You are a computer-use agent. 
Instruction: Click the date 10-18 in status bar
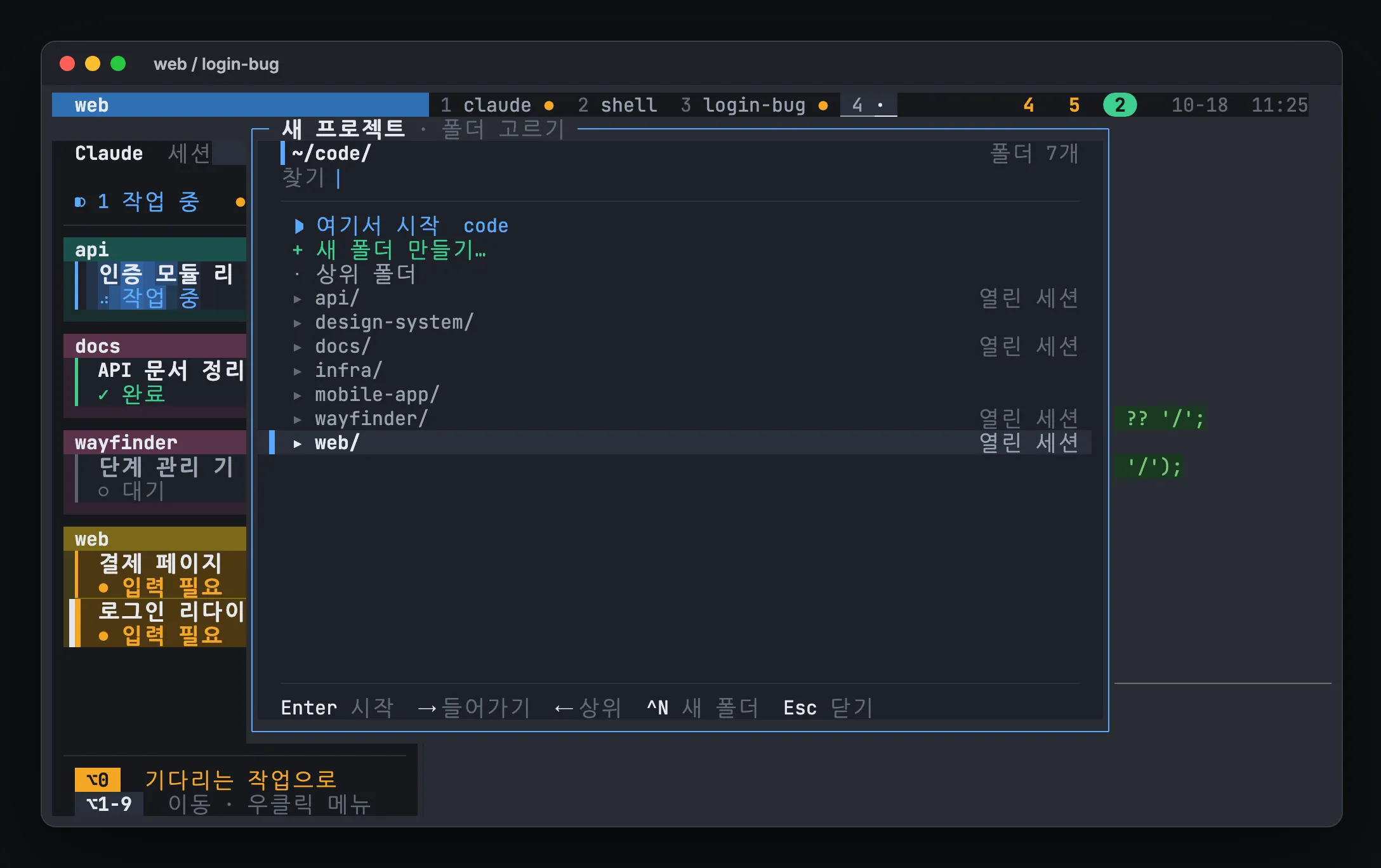[x=1199, y=105]
